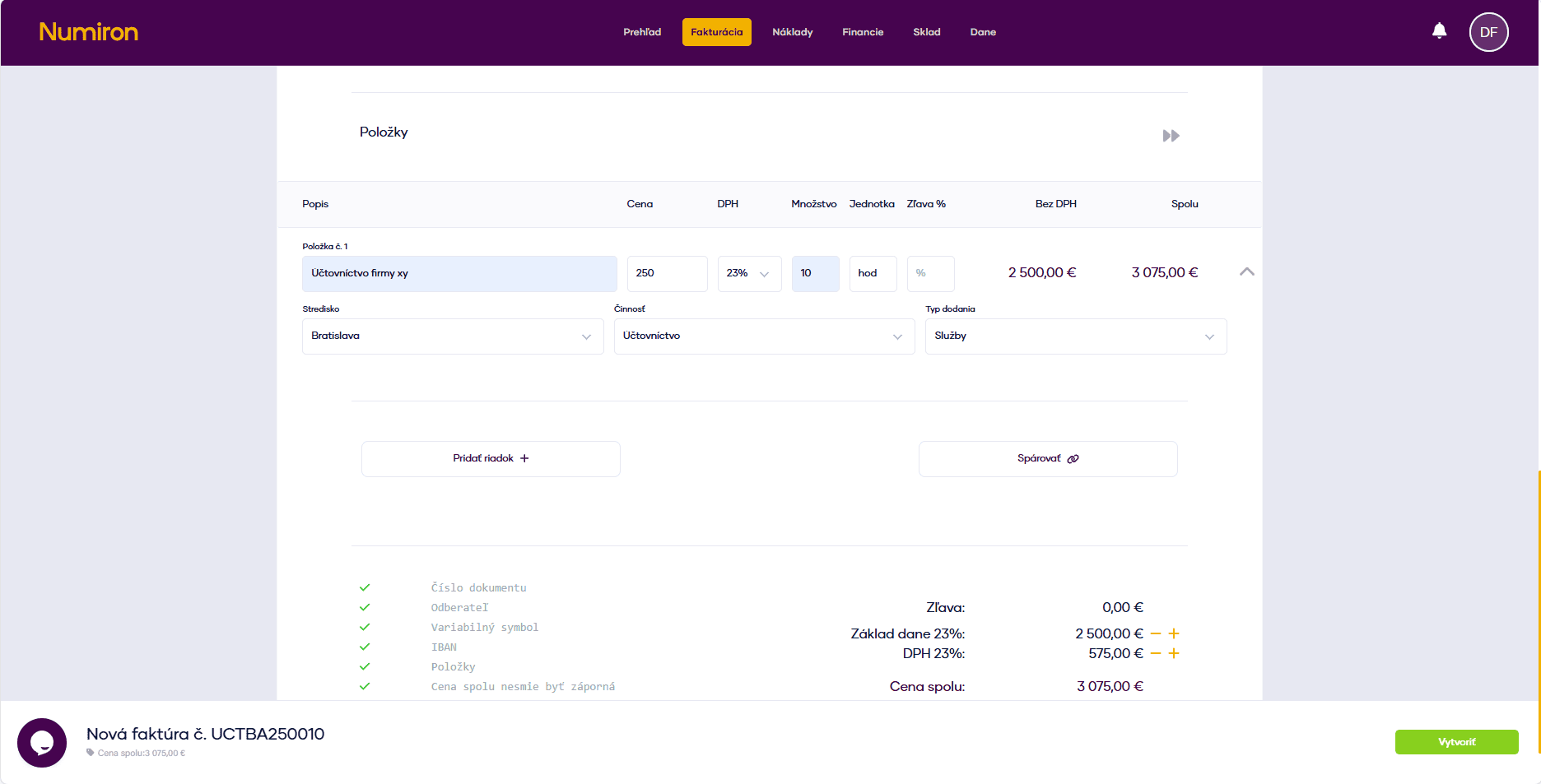1541x784 pixels.
Task: Open the notifications bell
Action: [x=1439, y=31]
